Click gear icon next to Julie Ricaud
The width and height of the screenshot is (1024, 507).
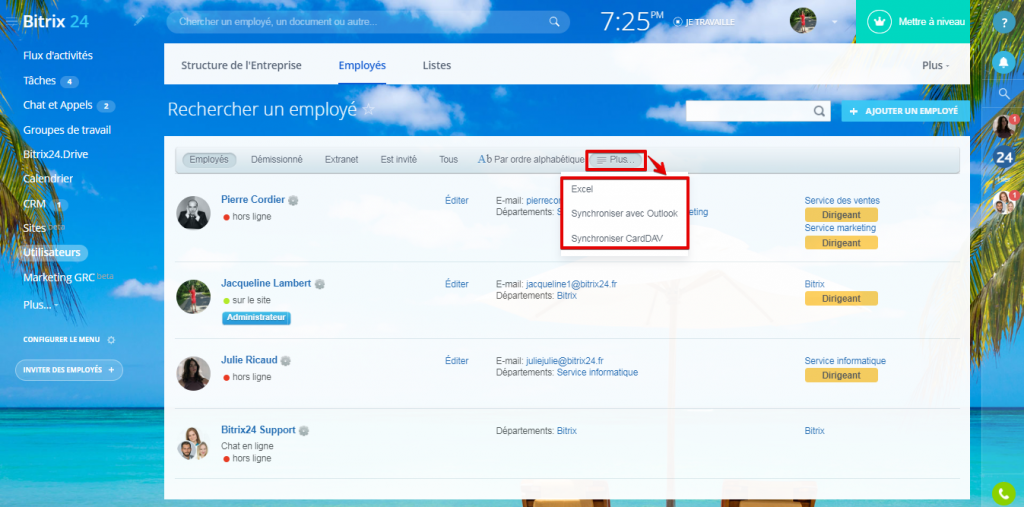(285, 361)
